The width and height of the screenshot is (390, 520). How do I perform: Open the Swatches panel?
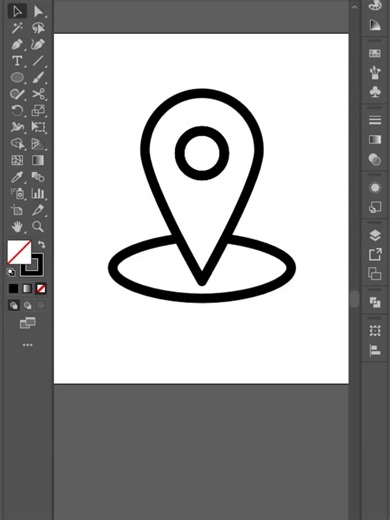coord(375,53)
